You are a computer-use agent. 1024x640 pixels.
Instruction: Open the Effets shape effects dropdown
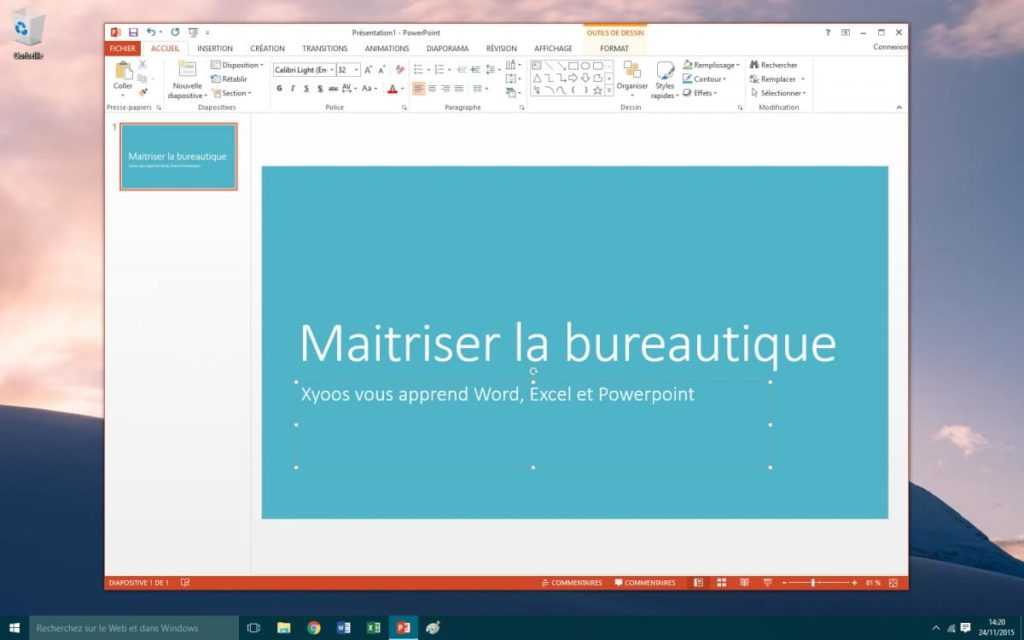click(x=699, y=93)
